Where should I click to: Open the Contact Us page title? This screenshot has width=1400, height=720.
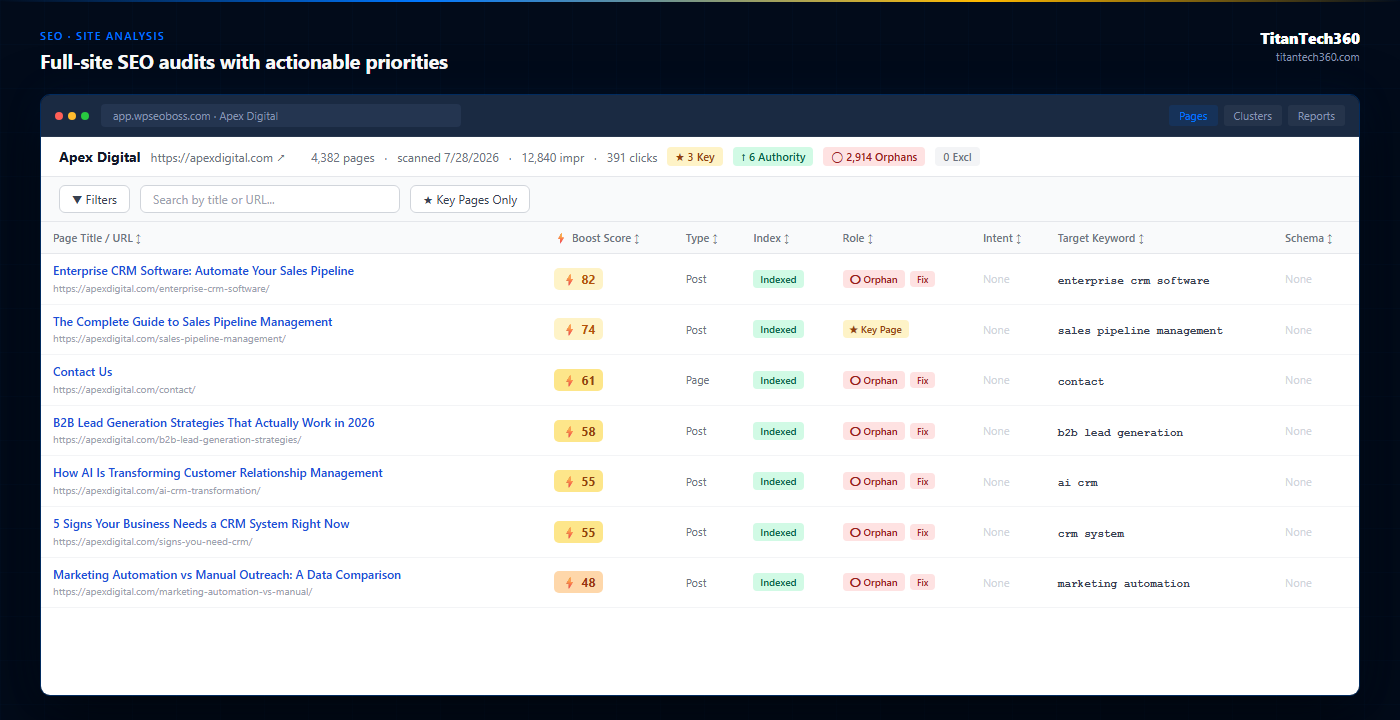83,372
